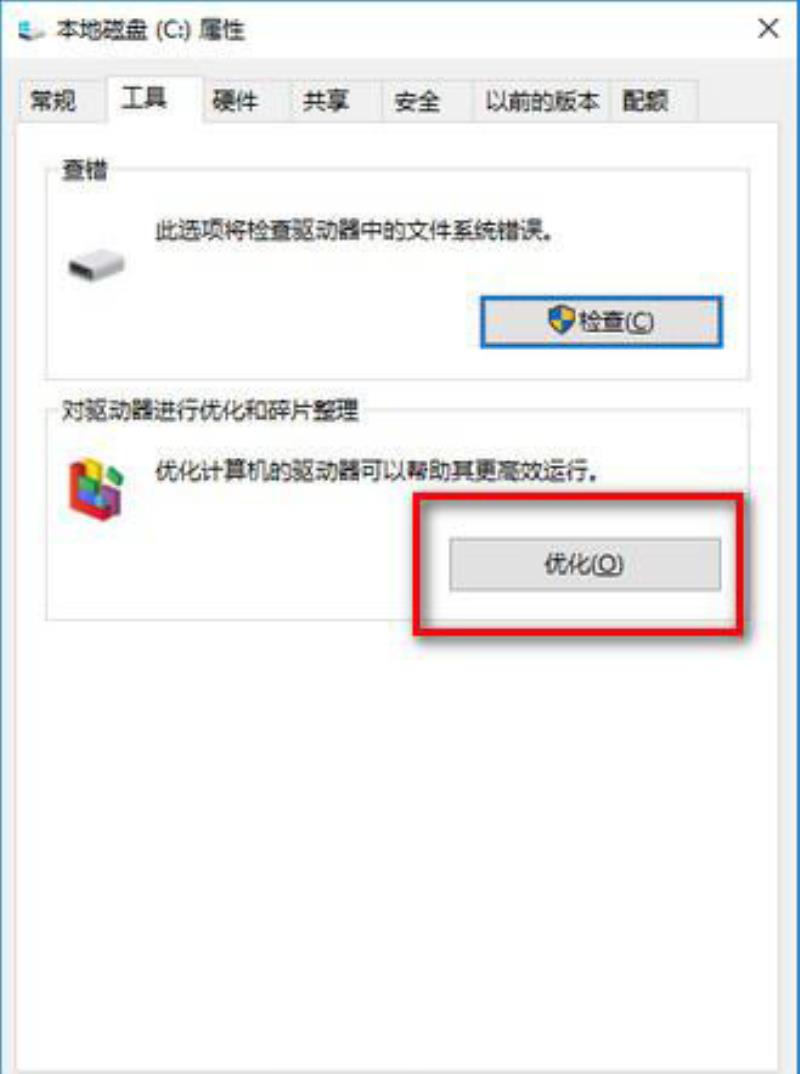Select the 配额 tab
This screenshot has height=1074, width=800.
646,101
